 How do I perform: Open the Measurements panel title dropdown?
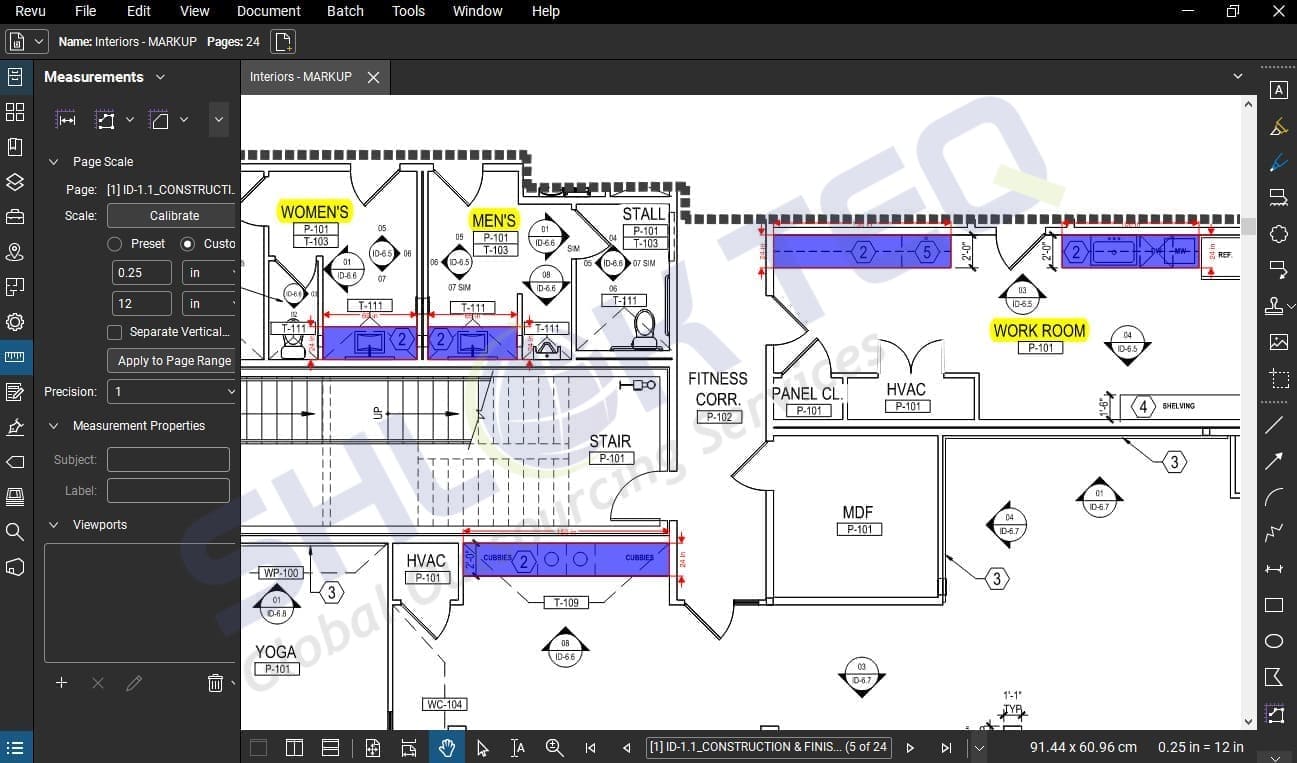[160, 77]
